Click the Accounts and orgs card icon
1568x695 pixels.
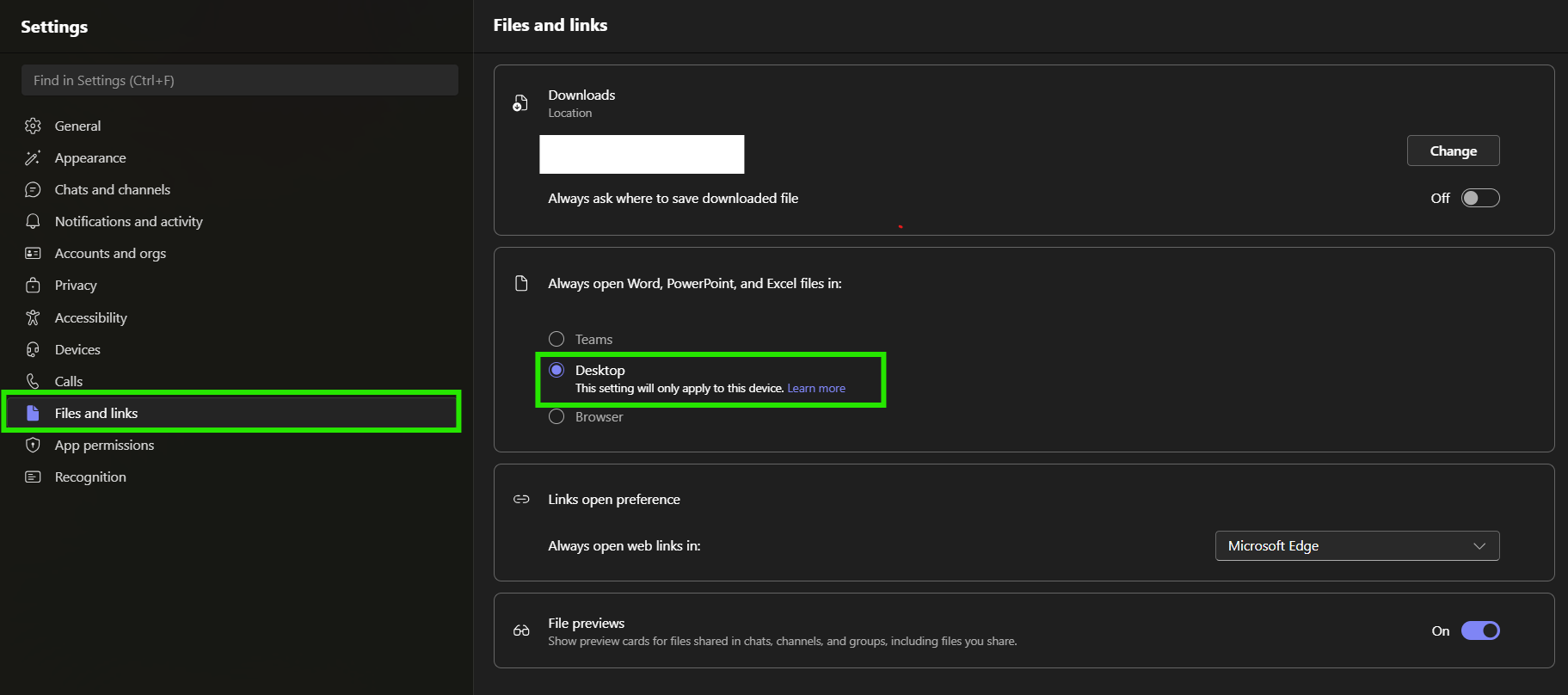[33, 253]
